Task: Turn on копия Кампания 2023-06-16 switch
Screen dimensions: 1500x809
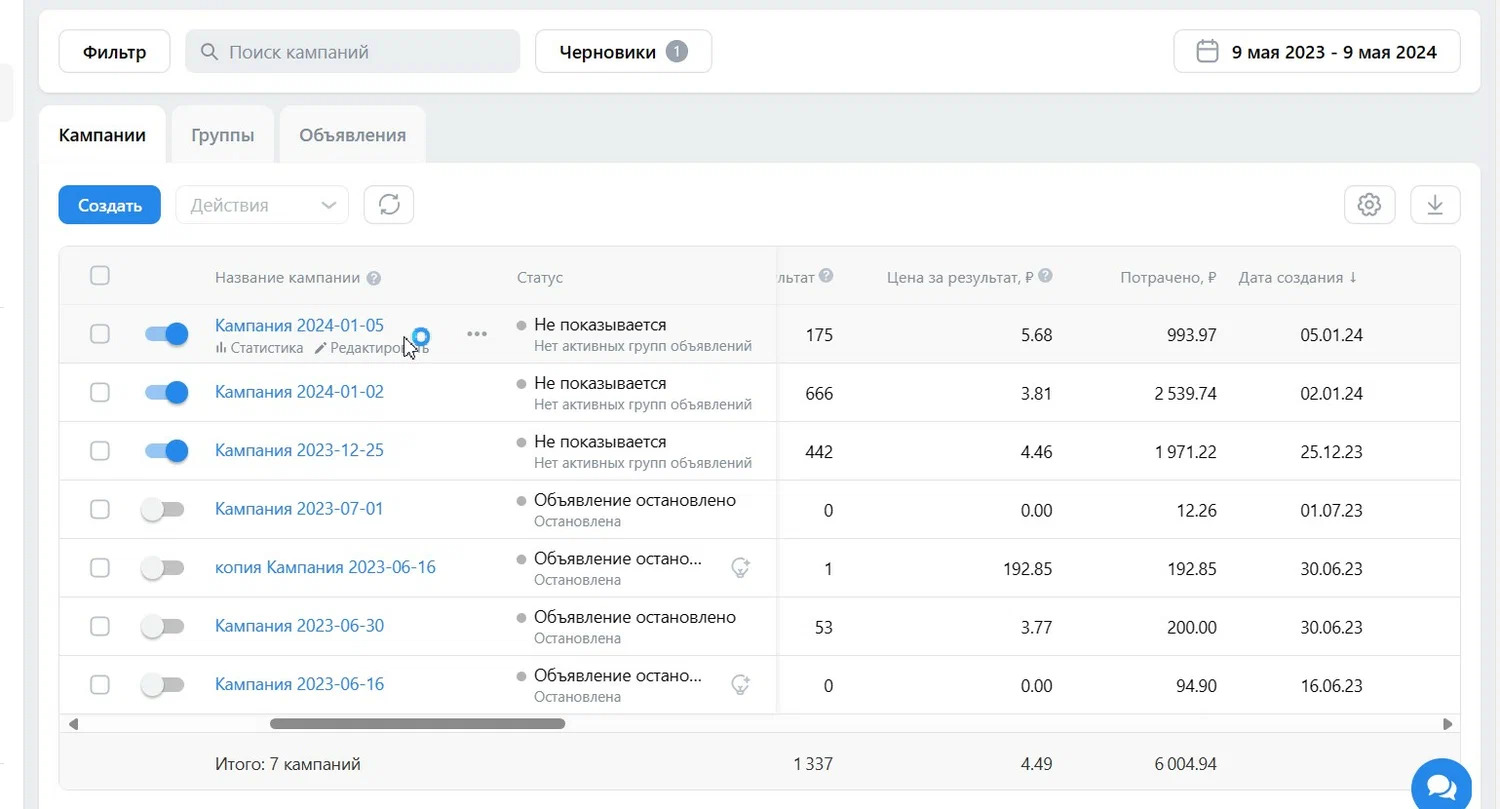Action: pyautogui.click(x=163, y=568)
